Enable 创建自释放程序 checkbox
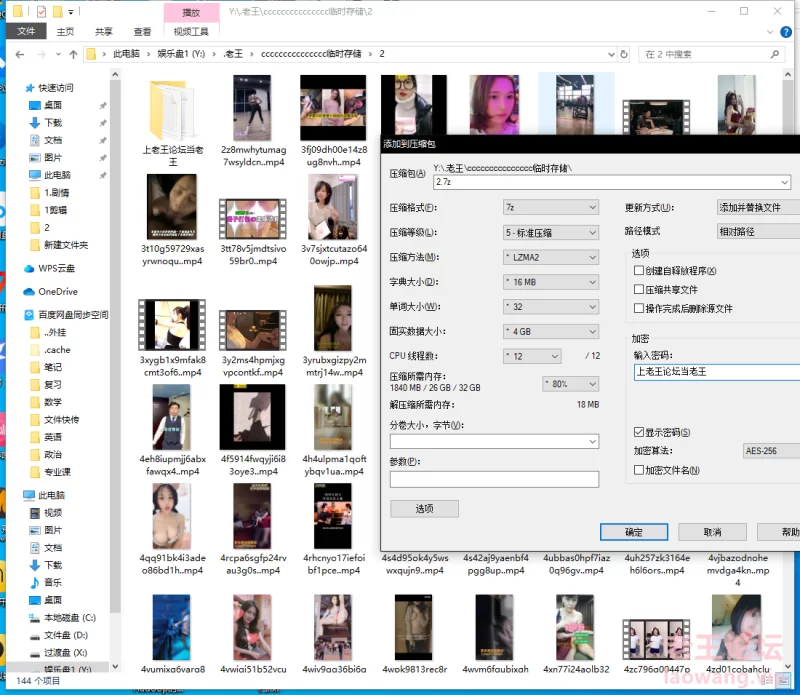This screenshot has height=695, width=800. 639,271
